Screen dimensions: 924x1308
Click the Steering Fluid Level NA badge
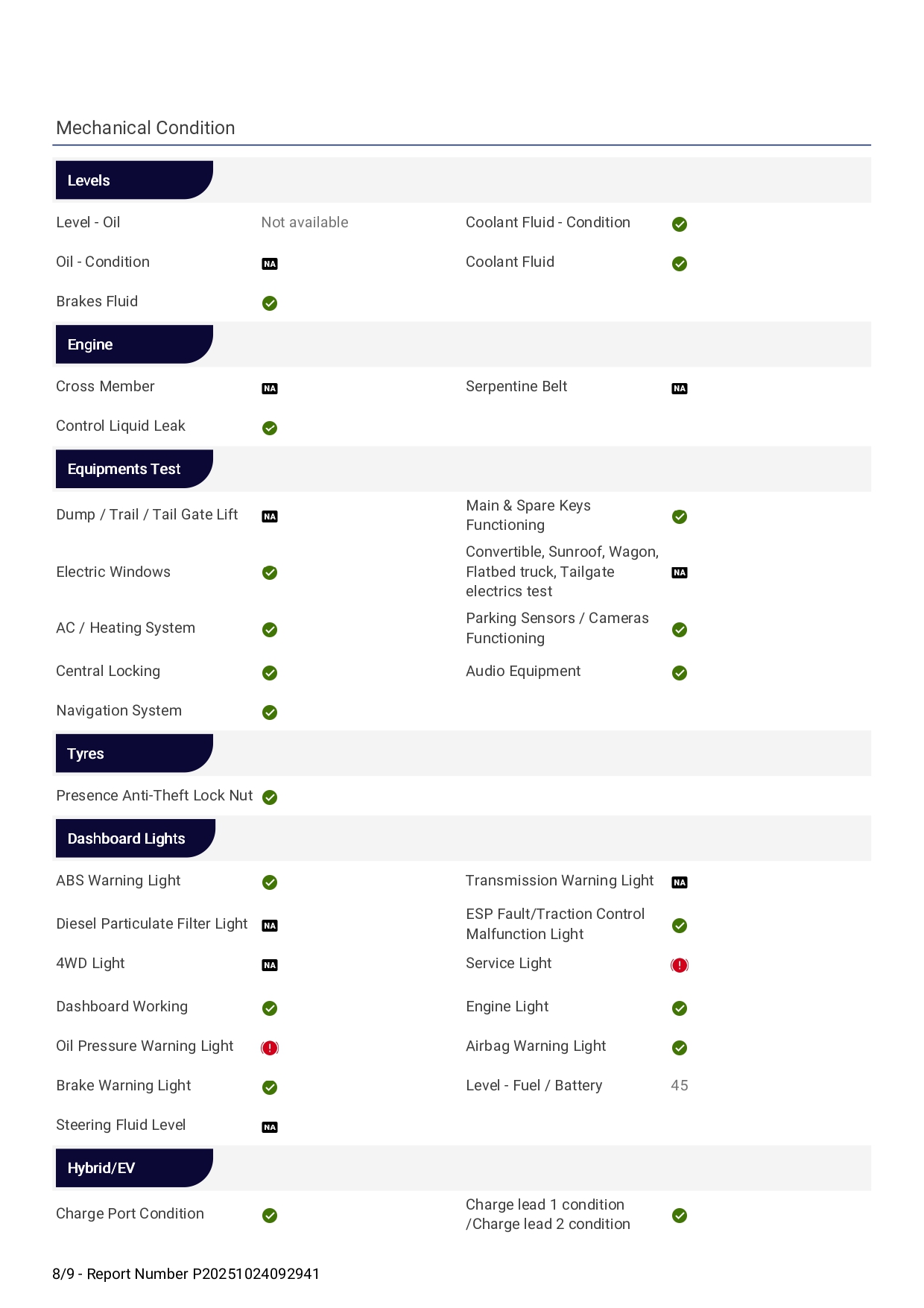pos(270,1127)
